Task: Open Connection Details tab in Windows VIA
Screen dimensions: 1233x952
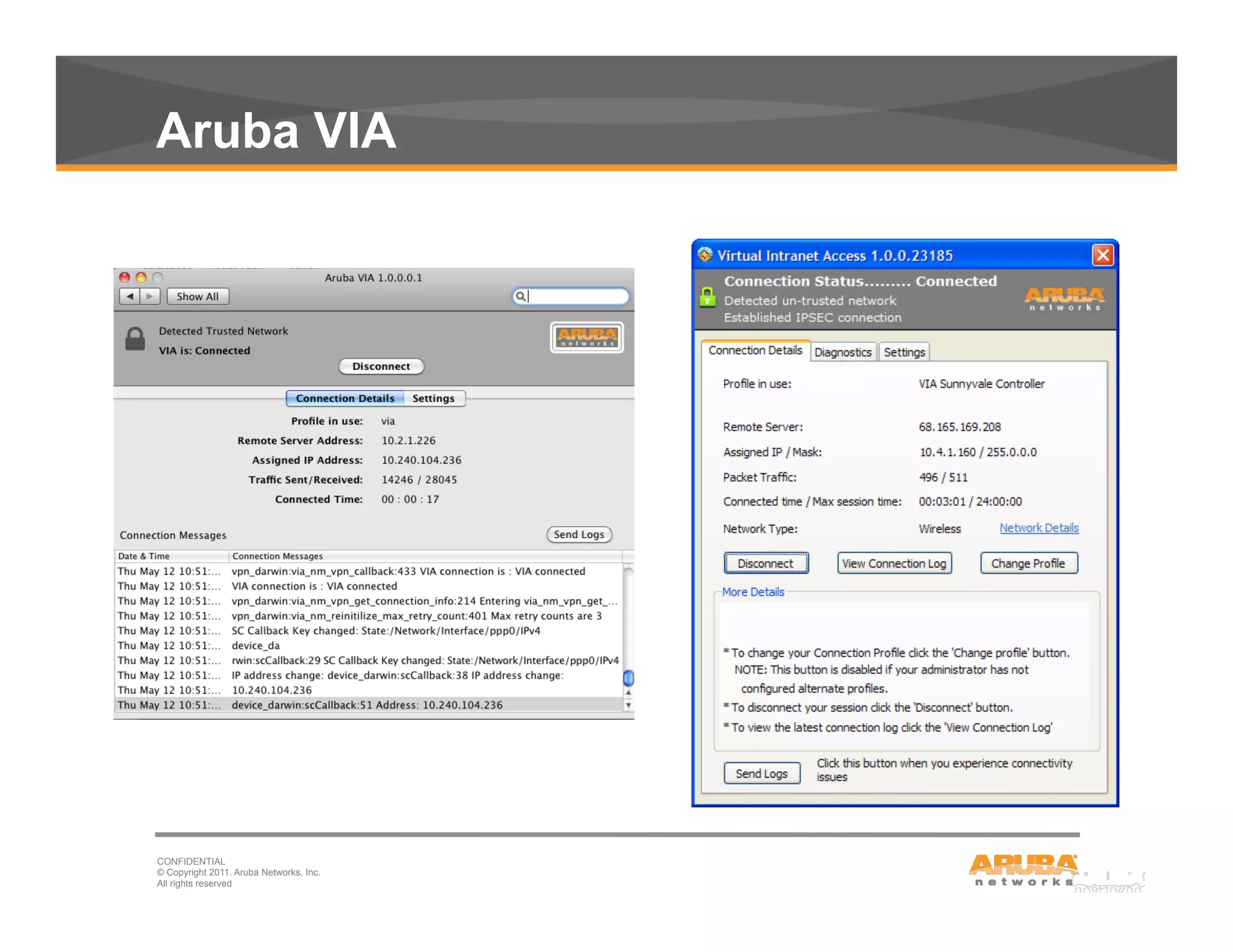Action: pos(756,350)
